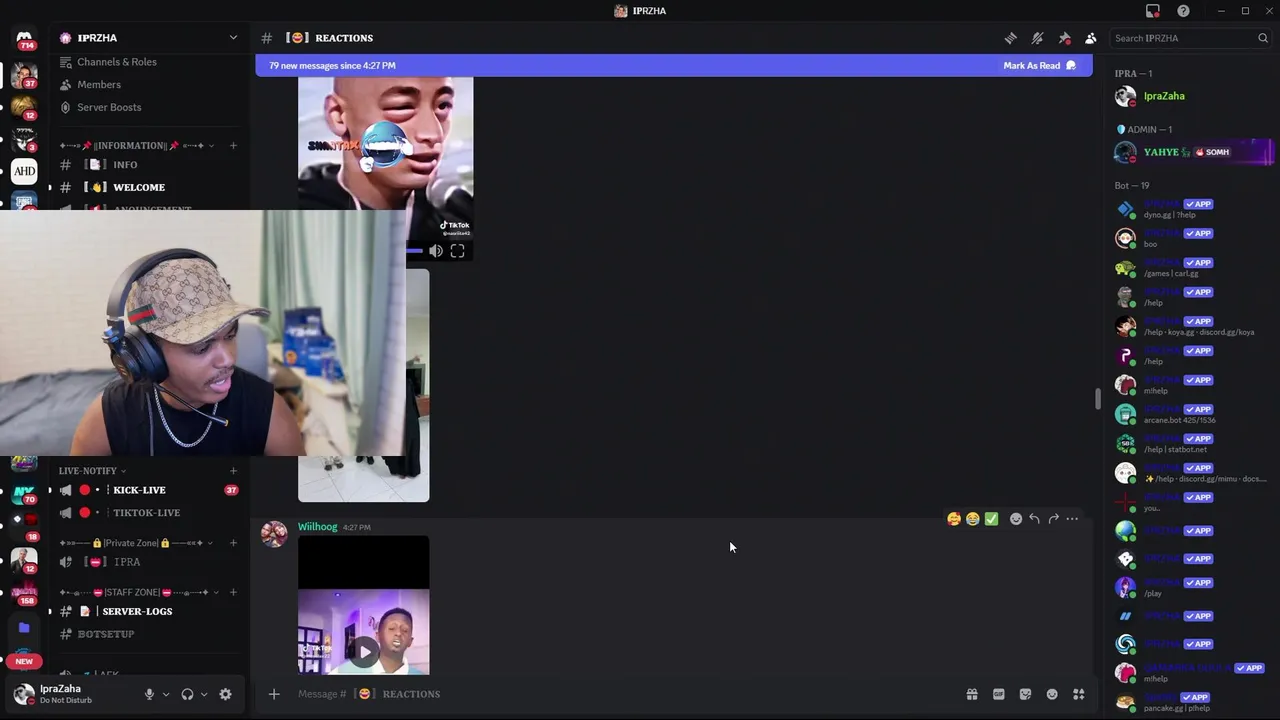Open the GIF picker

998,694
